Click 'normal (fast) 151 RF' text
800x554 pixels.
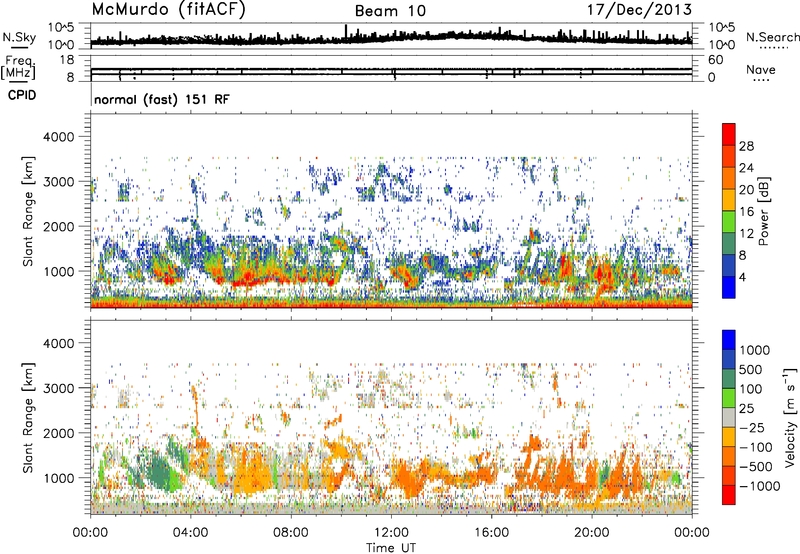tap(162, 99)
